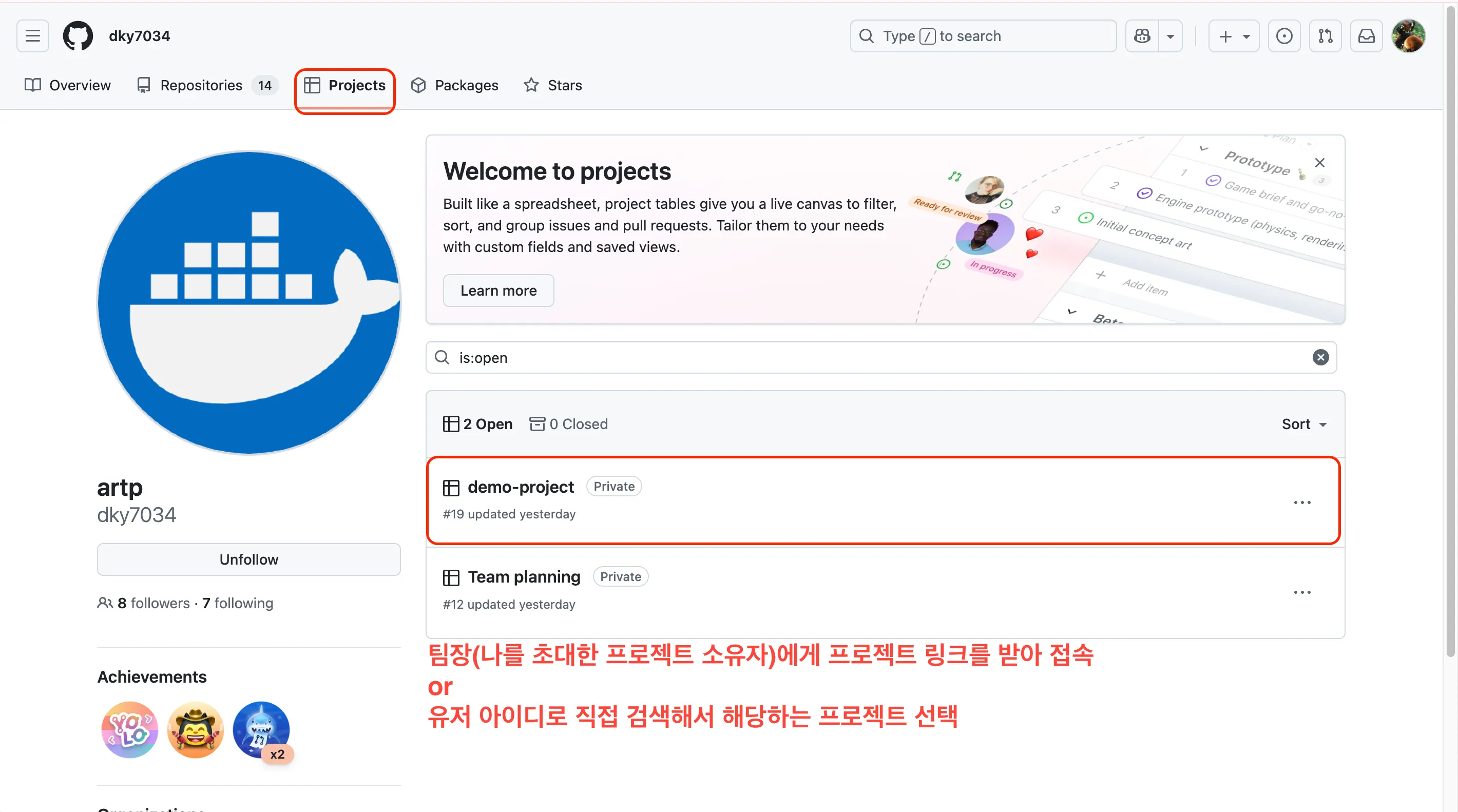This screenshot has height=812, width=1458.
Task: Open the notifications inbox icon
Action: [1366, 36]
